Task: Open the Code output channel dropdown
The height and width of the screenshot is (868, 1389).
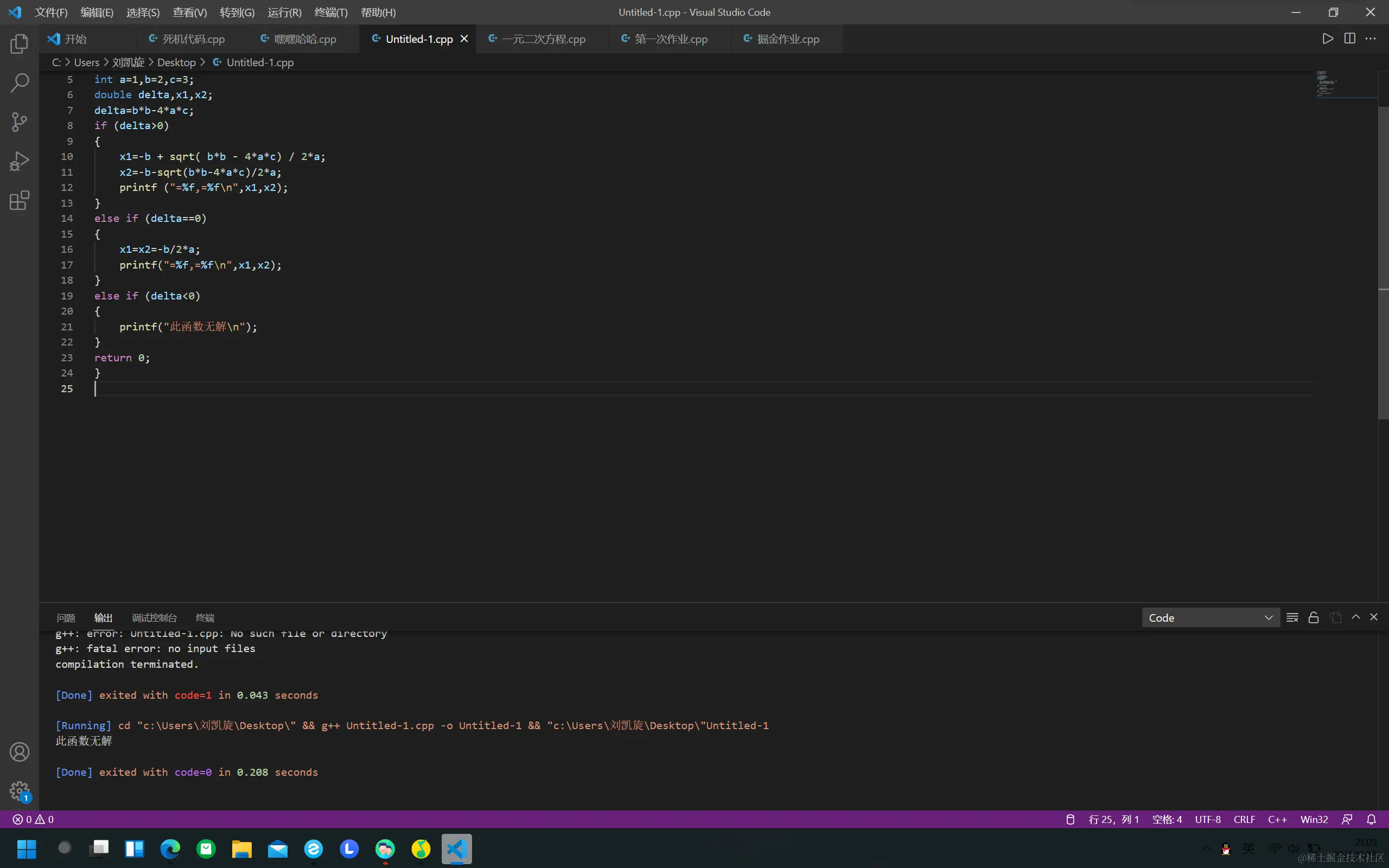Action: click(x=1210, y=618)
